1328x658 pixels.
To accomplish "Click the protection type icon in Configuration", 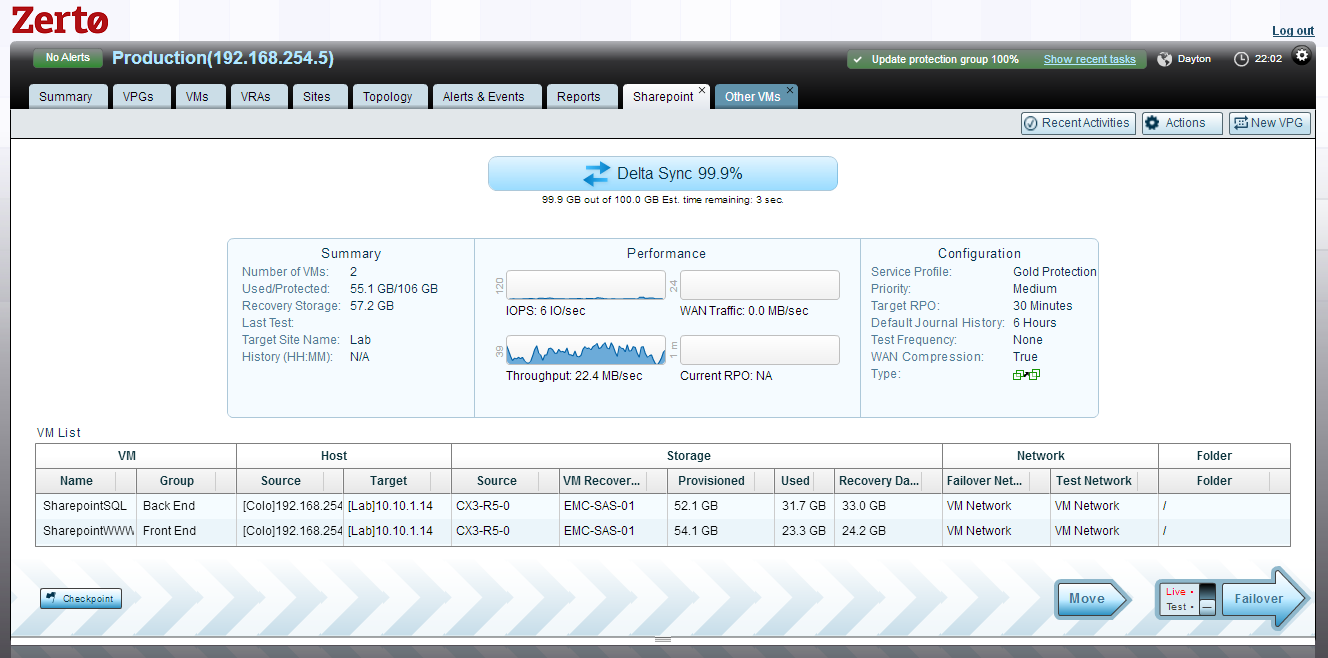I will coord(1026,375).
